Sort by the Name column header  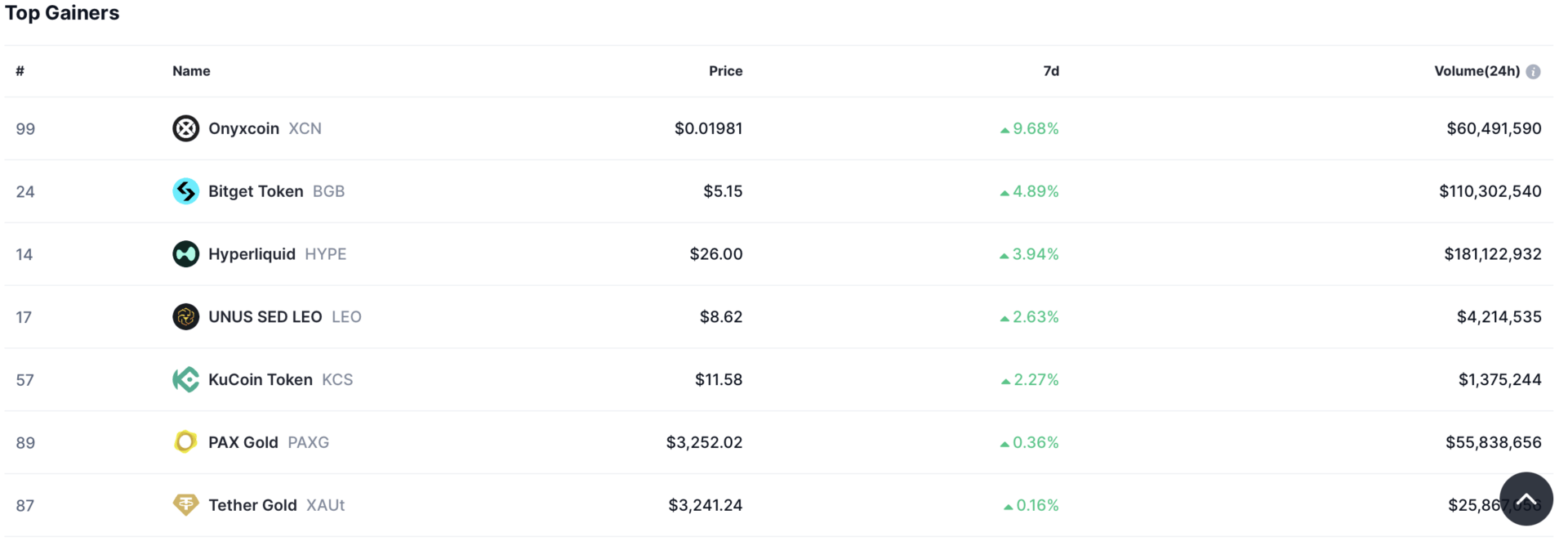pos(191,71)
